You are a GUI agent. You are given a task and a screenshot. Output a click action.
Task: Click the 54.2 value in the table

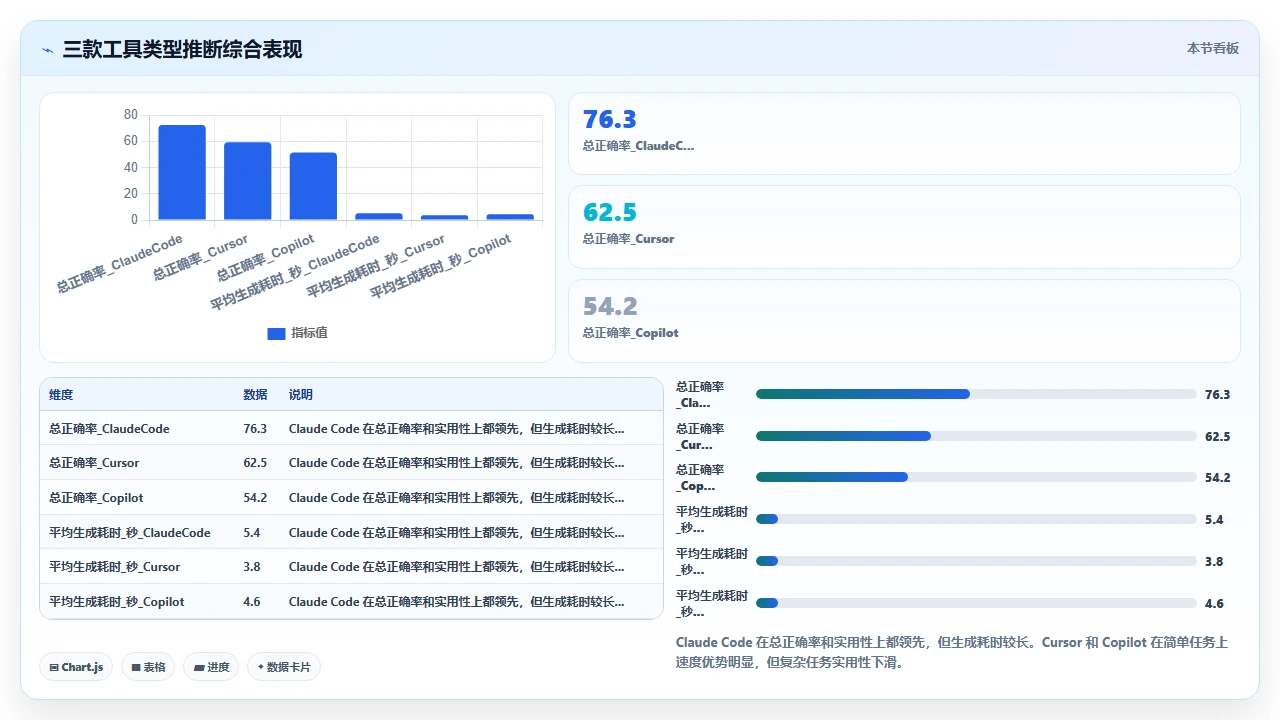click(x=255, y=498)
